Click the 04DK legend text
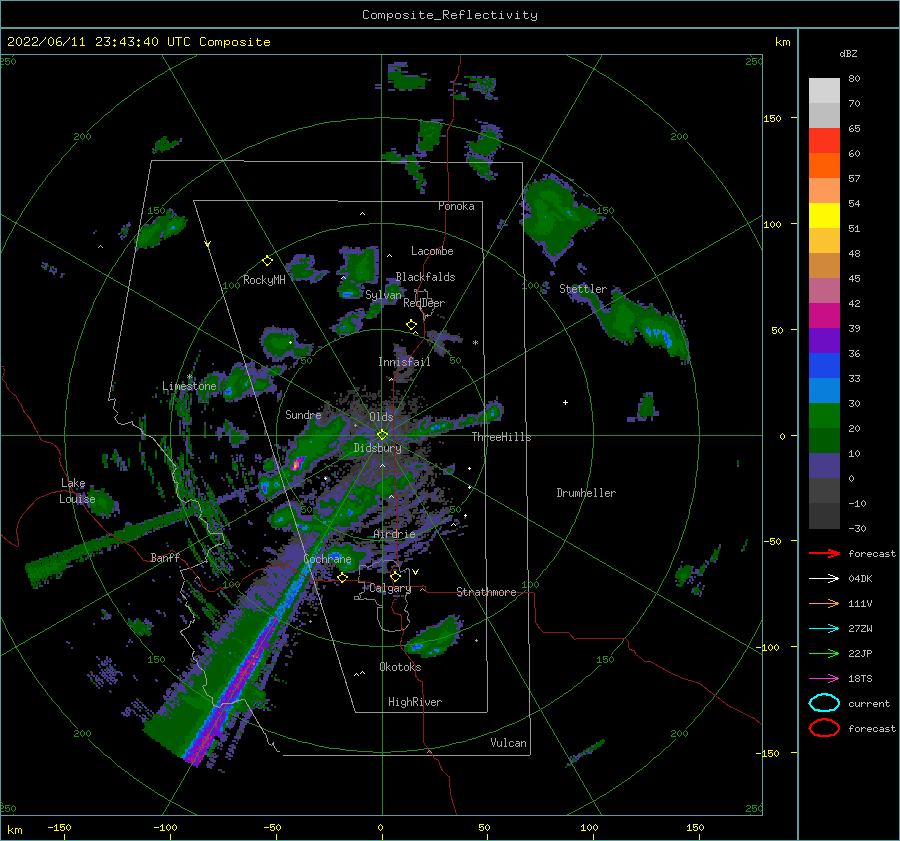The height and width of the screenshot is (841, 900). point(860,579)
